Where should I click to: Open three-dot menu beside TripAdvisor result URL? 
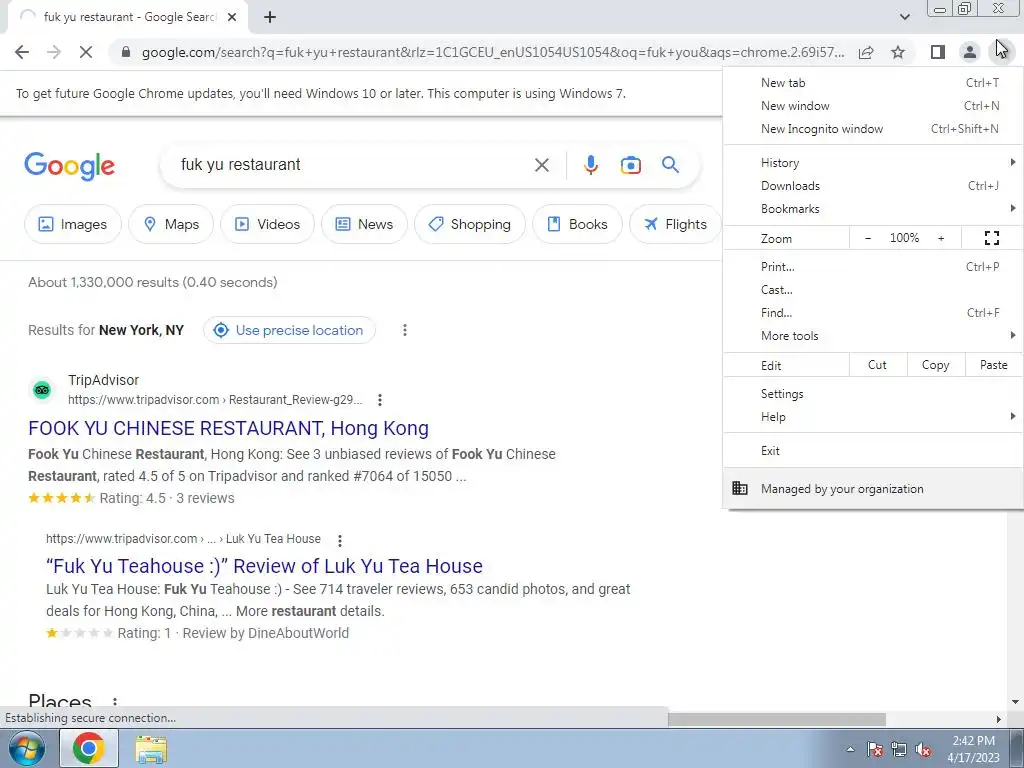pyautogui.click(x=380, y=400)
